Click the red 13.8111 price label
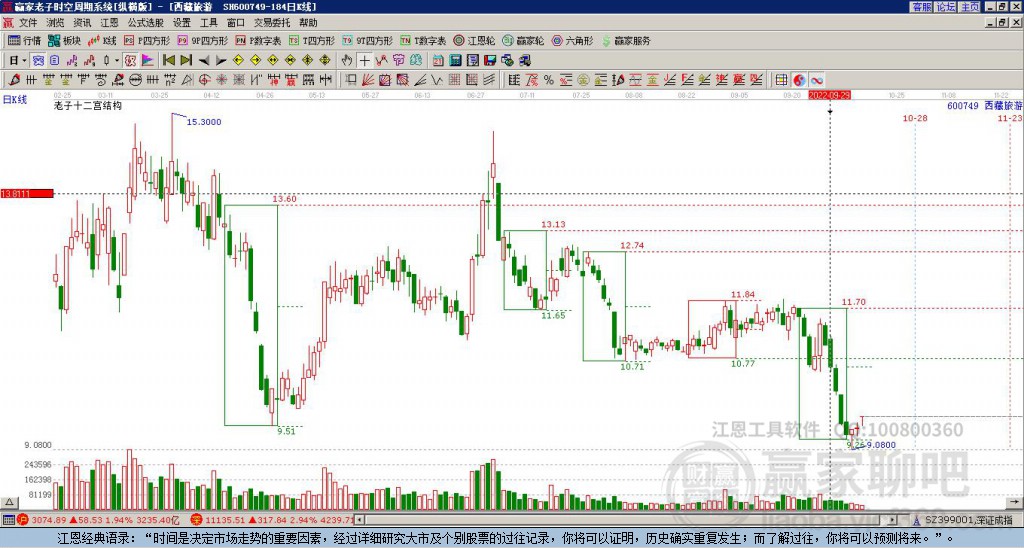Viewport: 1024px width, 548px height. (27, 193)
